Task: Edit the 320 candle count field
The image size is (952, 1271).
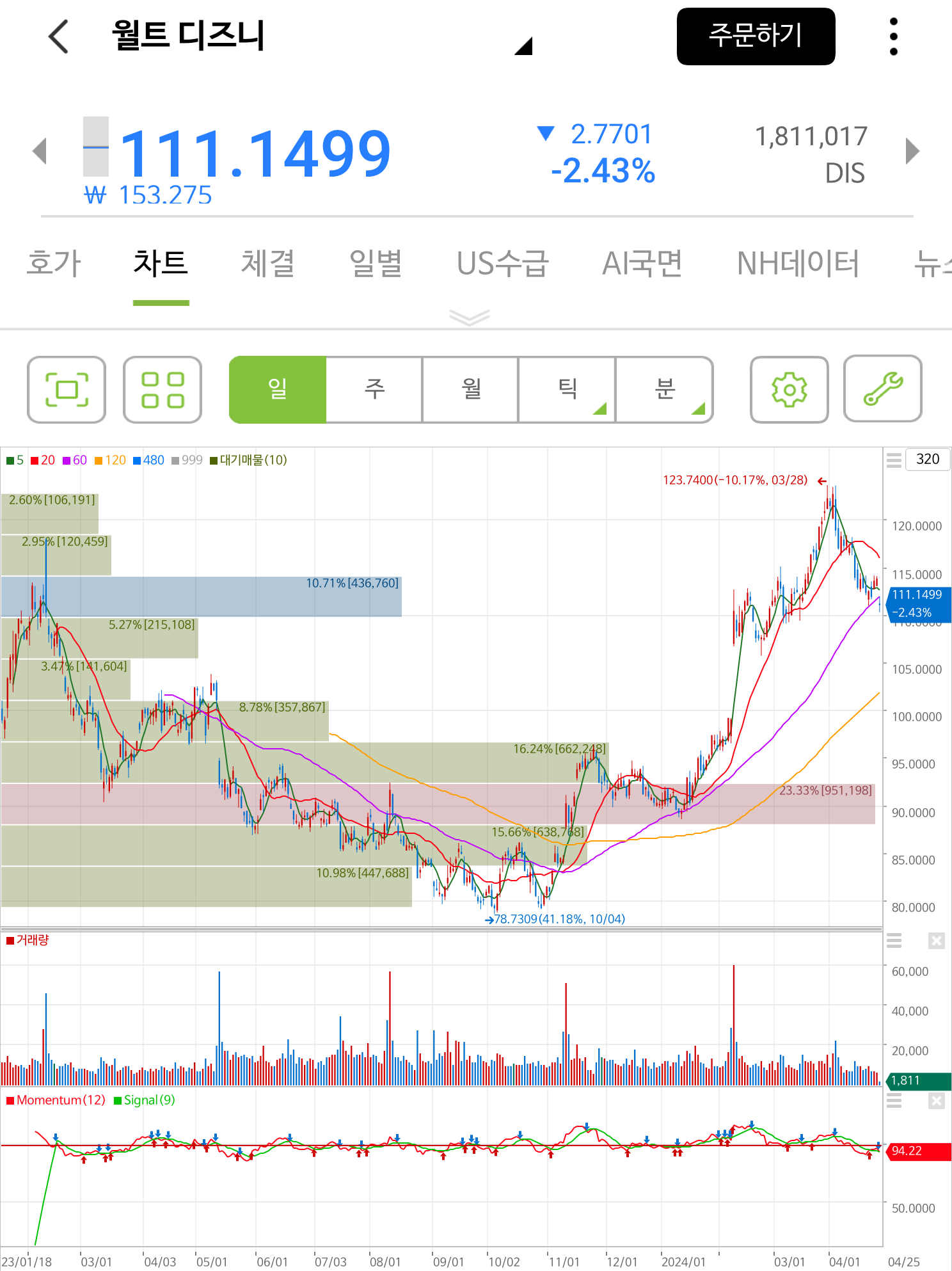Action: click(x=928, y=460)
